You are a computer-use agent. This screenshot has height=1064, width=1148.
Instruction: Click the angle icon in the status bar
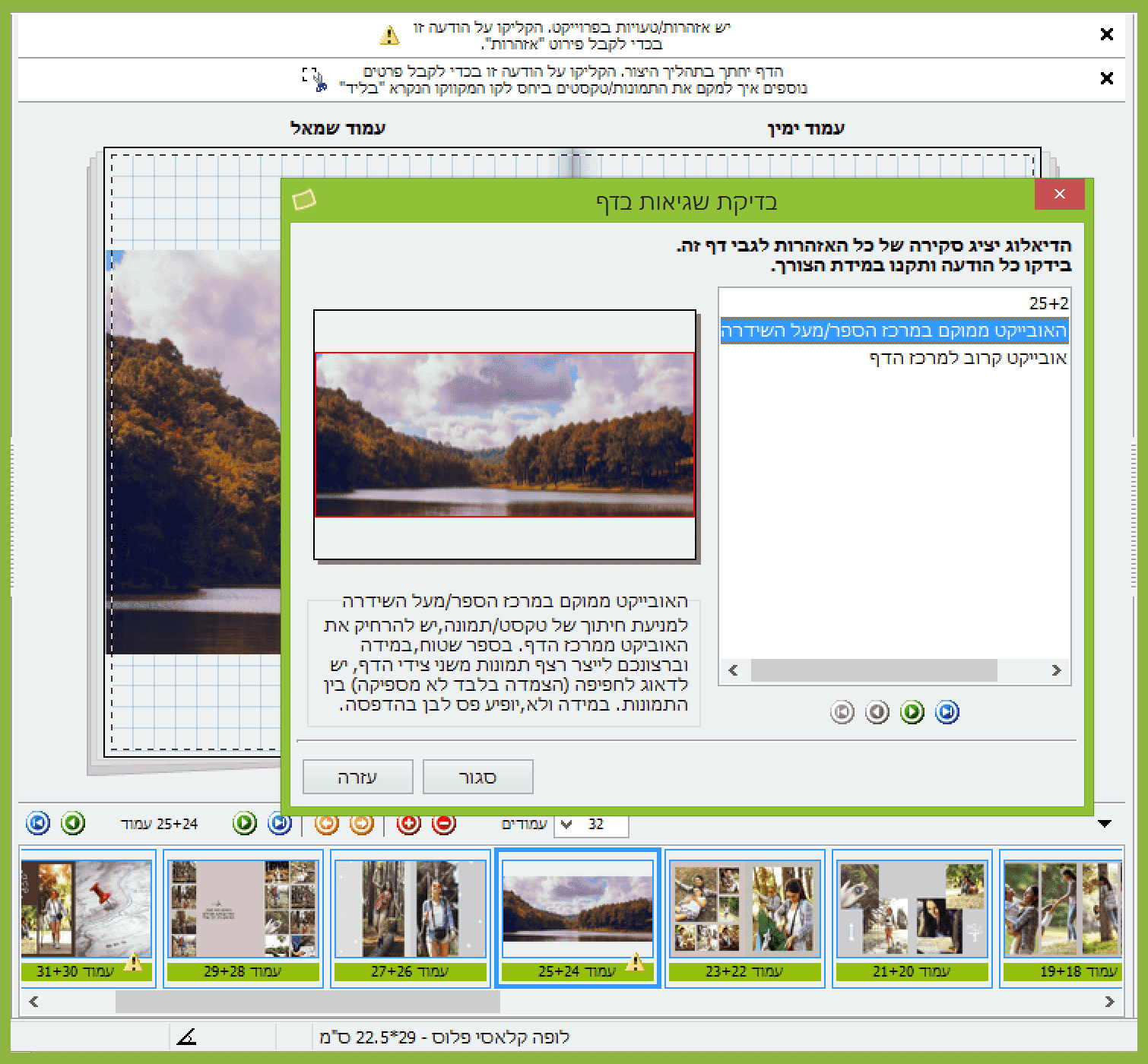pos(186,1037)
